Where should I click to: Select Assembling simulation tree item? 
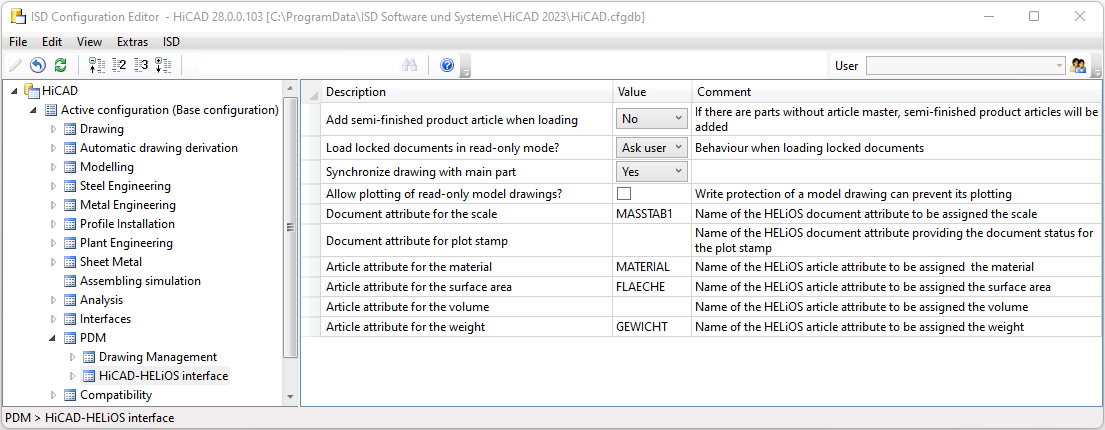pyautogui.click(x=139, y=281)
